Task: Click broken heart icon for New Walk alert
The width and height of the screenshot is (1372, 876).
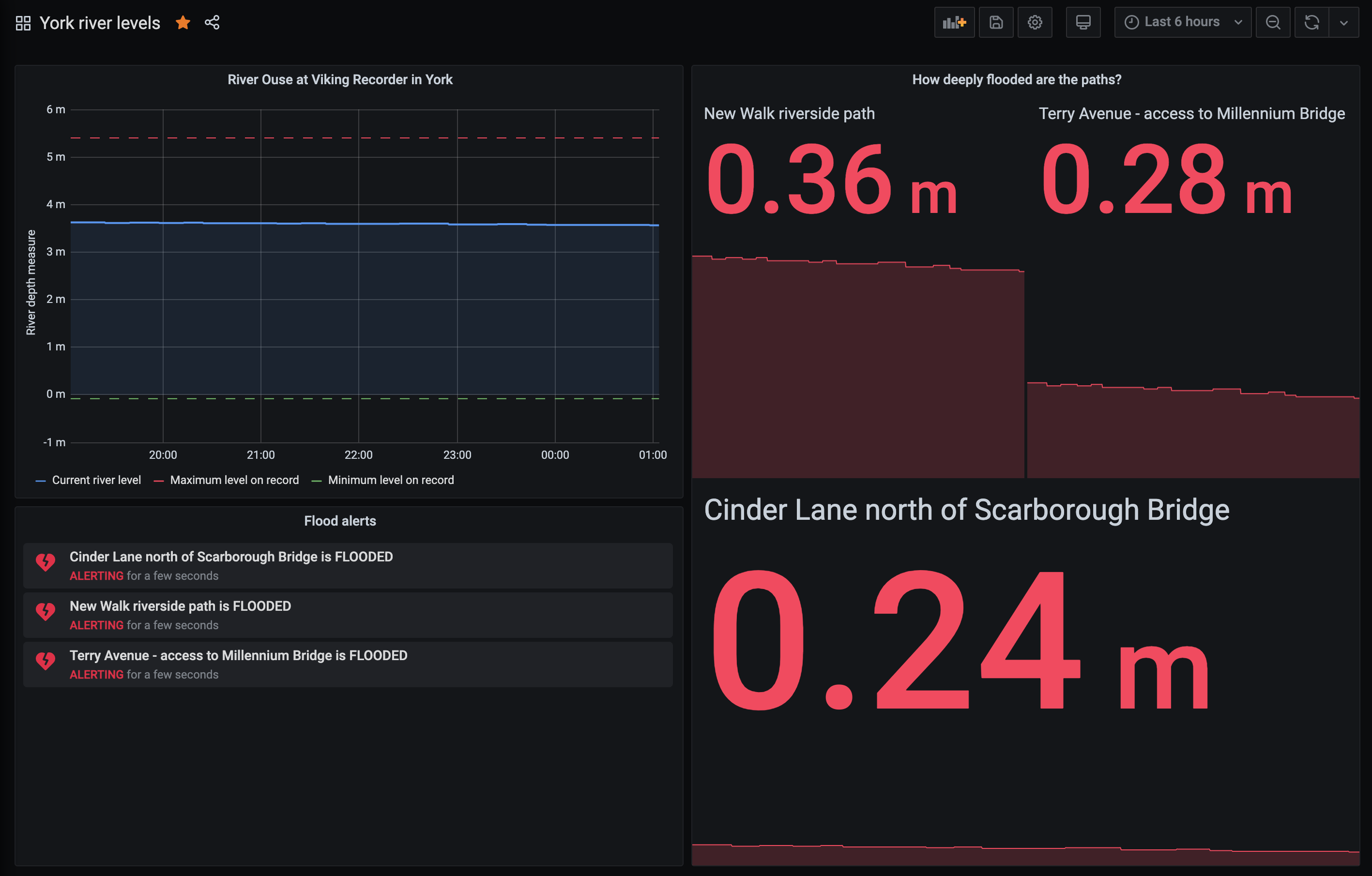Action: click(46, 612)
